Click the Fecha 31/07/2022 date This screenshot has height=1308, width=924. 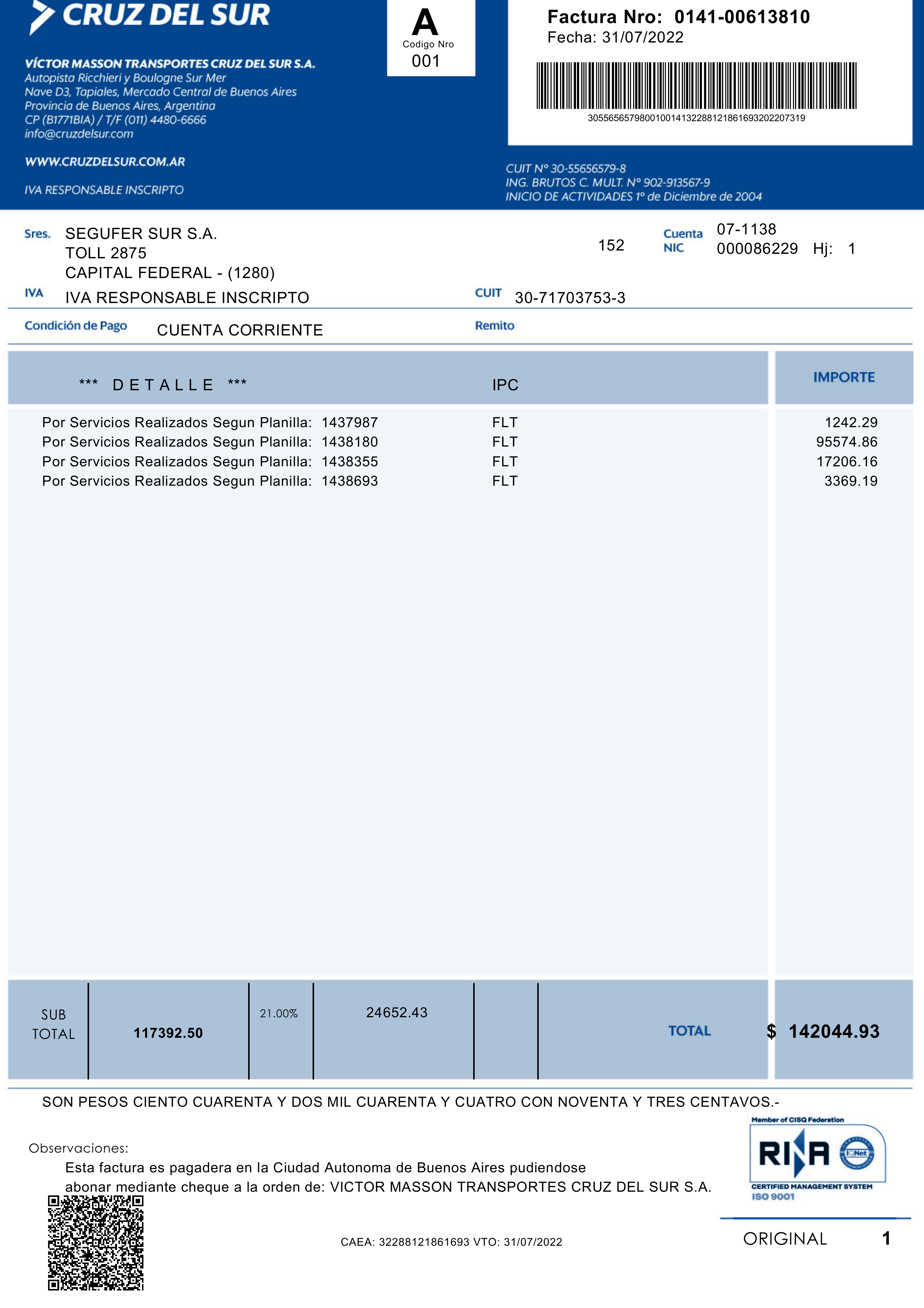point(615,38)
